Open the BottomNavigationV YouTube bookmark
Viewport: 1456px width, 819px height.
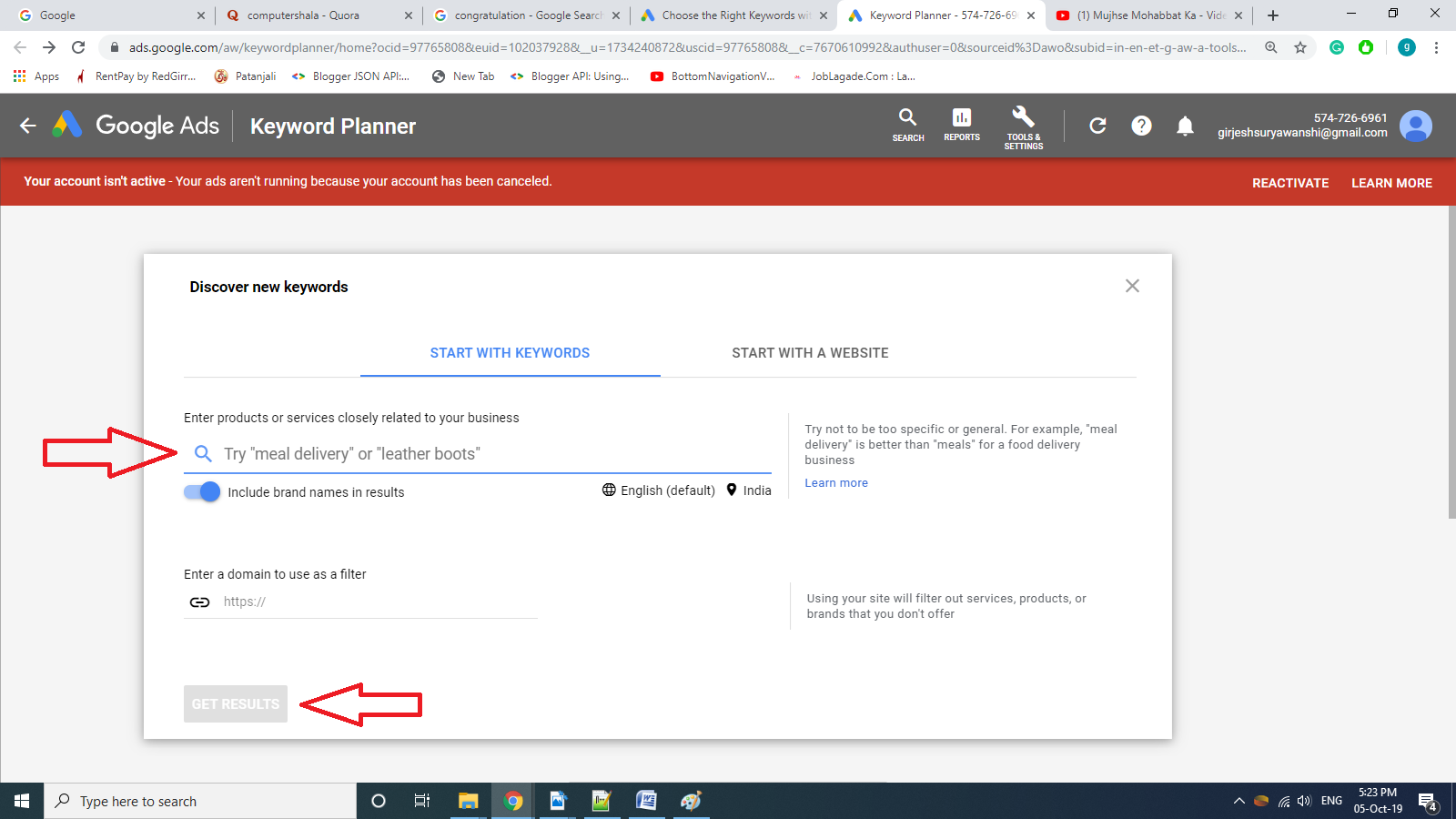tap(713, 76)
